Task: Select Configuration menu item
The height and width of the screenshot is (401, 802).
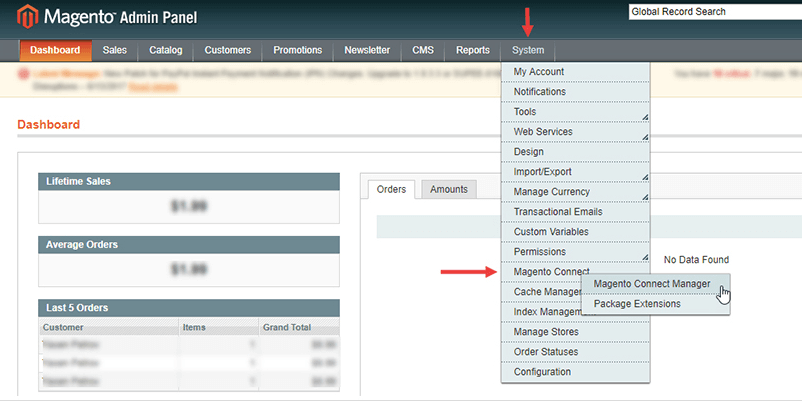Action: [575, 372]
